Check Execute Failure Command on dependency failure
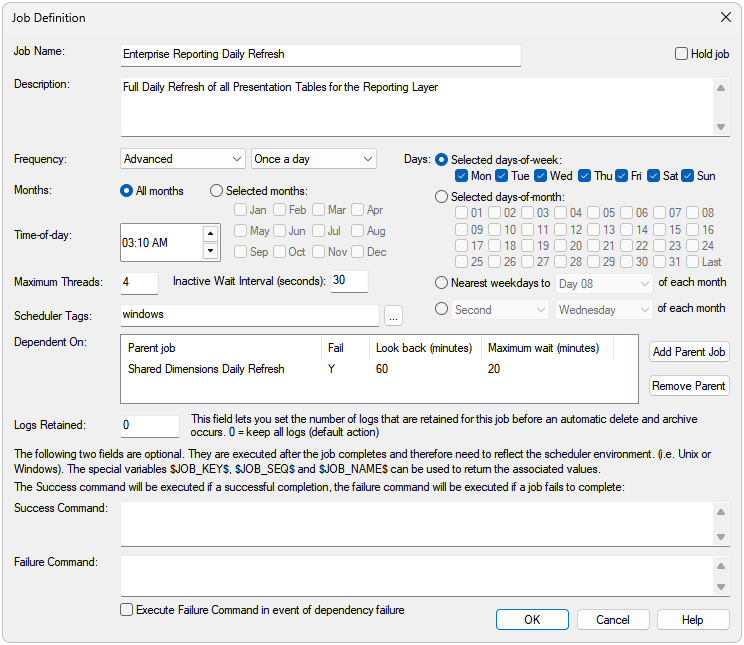The height and width of the screenshot is (645, 744). (127, 609)
